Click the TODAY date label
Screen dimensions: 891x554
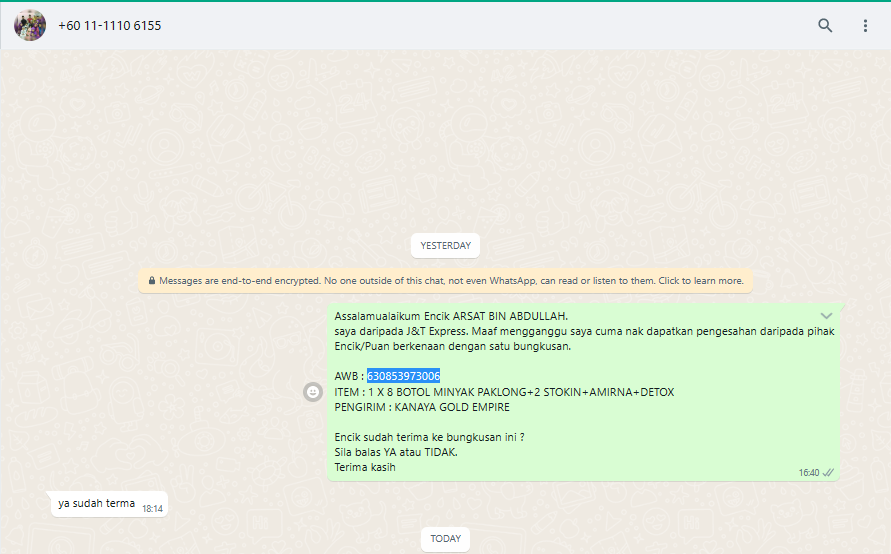pyautogui.click(x=445, y=539)
